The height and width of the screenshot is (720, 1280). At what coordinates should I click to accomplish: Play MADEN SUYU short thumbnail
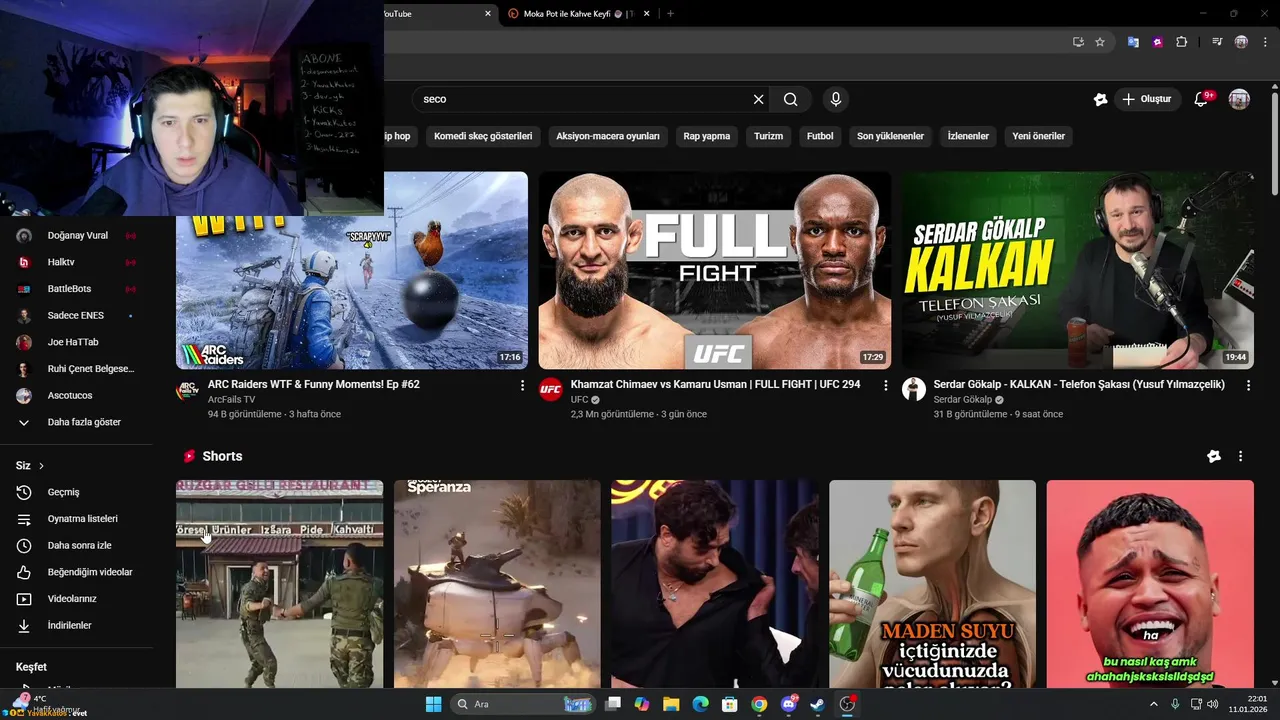tap(932, 584)
